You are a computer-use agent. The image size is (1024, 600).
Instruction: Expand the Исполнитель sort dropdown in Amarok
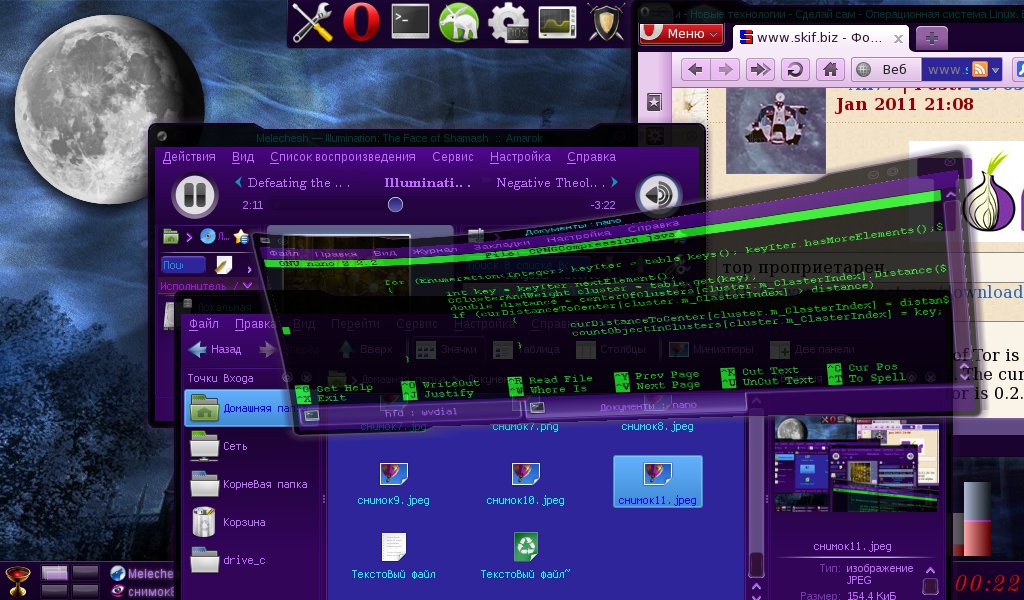click(249, 286)
